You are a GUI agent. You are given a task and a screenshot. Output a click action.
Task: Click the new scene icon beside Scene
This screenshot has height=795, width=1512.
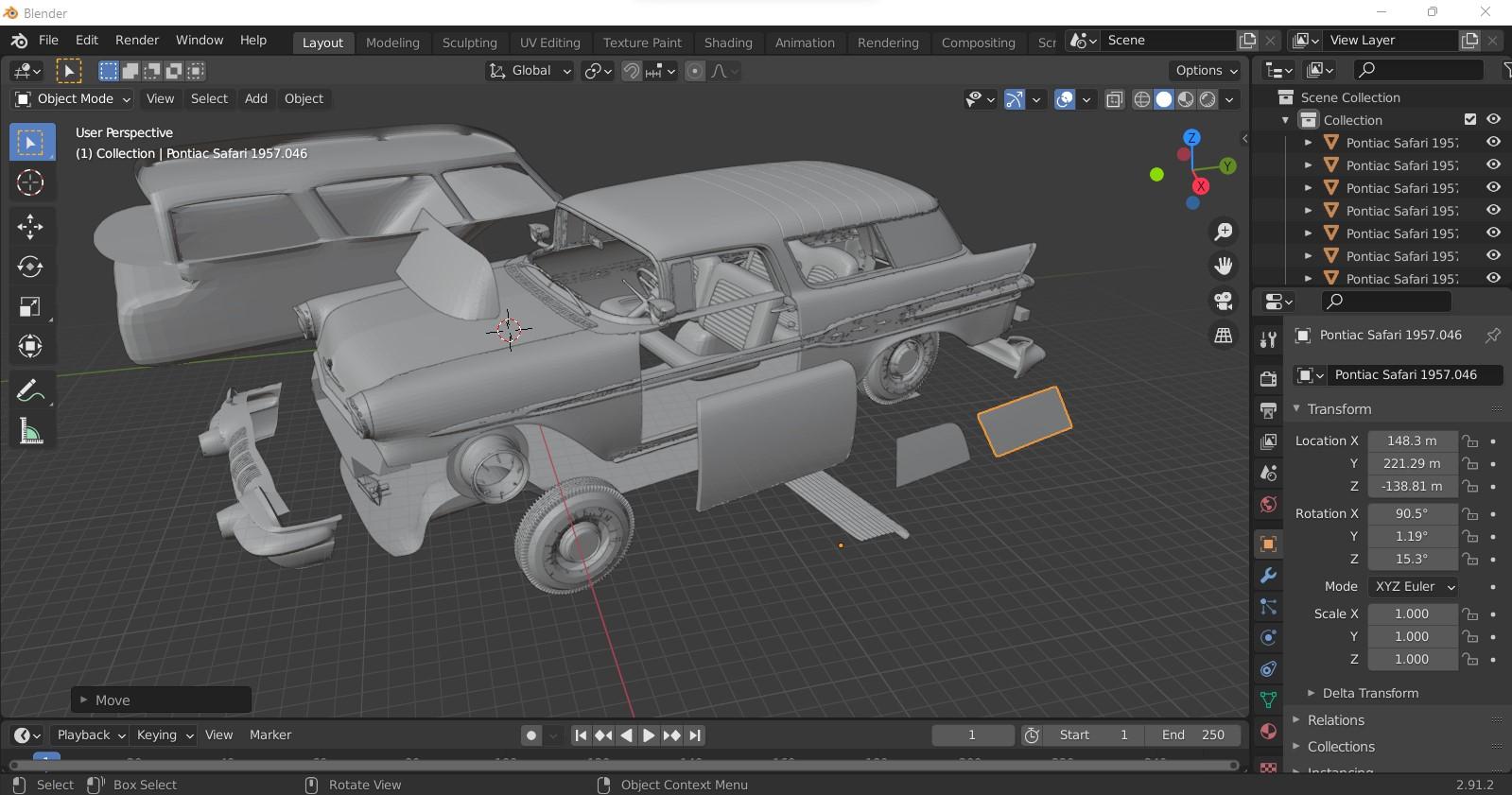[x=1248, y=41]
